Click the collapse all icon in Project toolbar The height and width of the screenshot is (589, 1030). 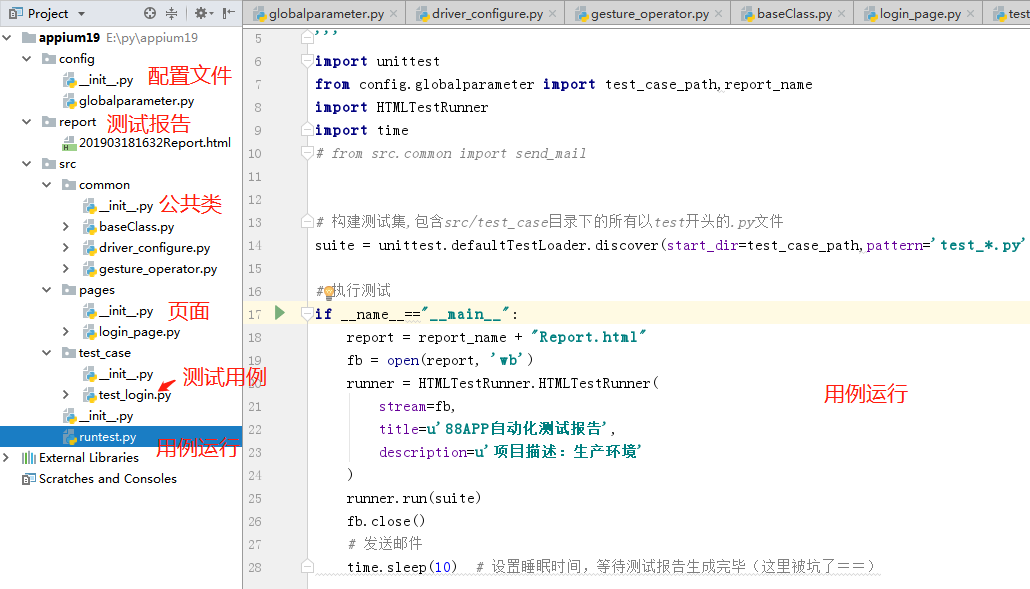tap(171, 13)
